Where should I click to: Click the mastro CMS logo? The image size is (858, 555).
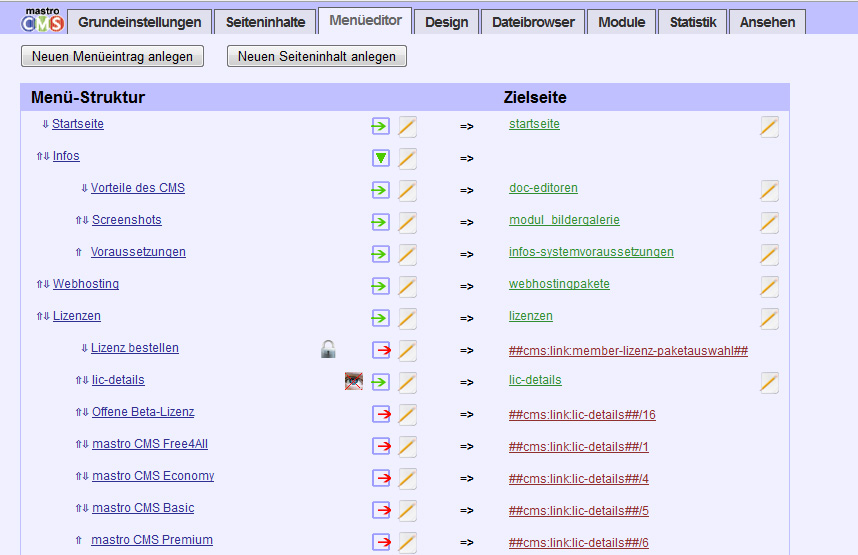43,20
